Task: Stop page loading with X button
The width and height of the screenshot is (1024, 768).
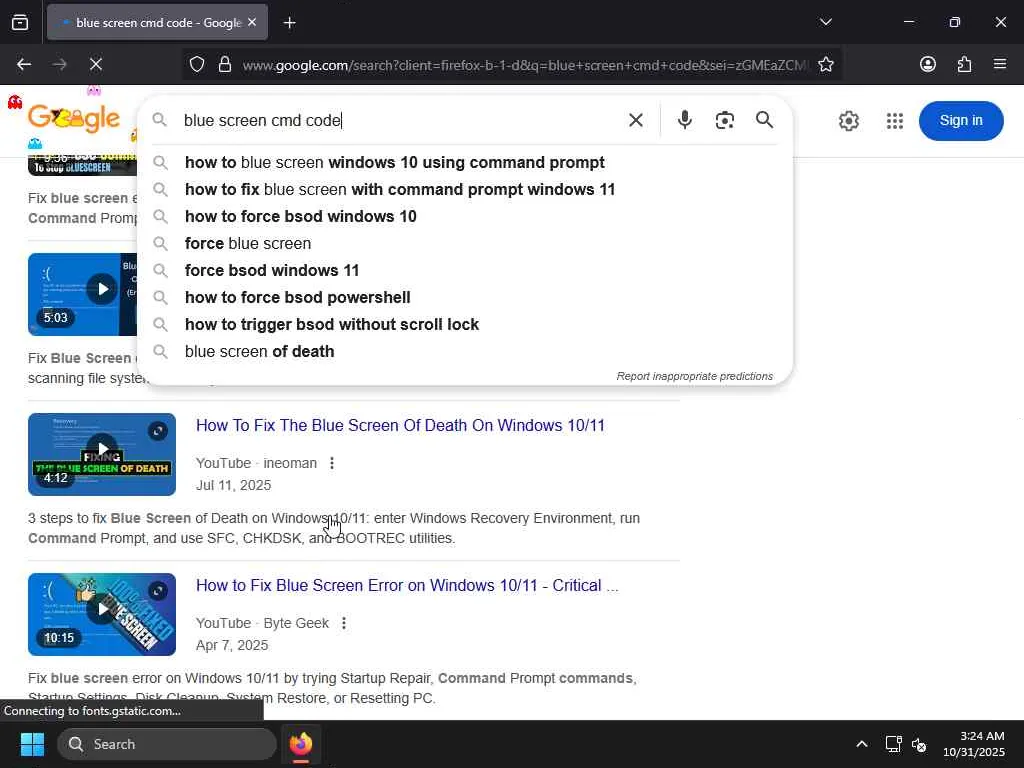Action: (x=95, y=64)
